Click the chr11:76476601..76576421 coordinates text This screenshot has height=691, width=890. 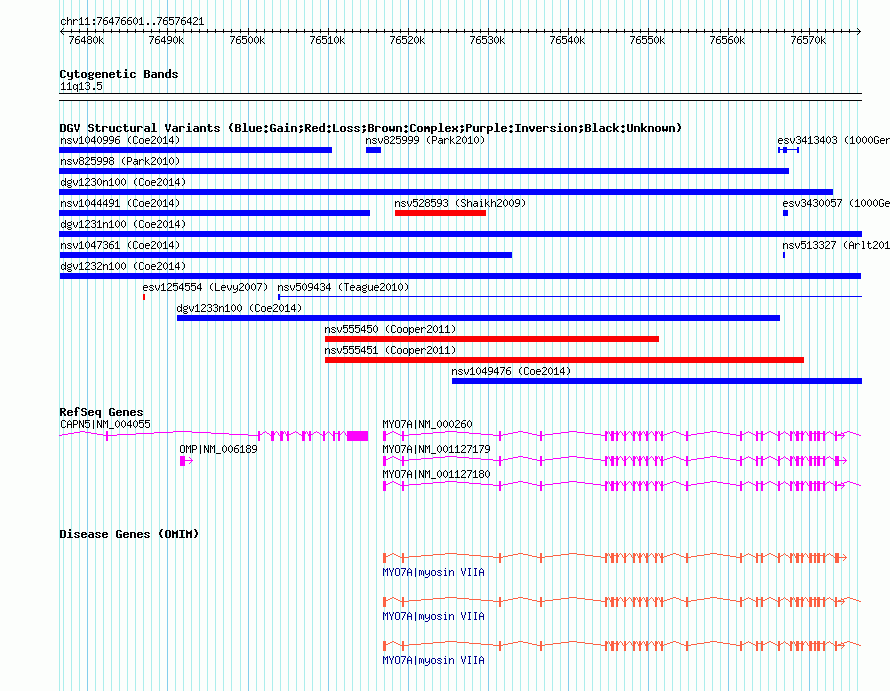tap(132, 22)
